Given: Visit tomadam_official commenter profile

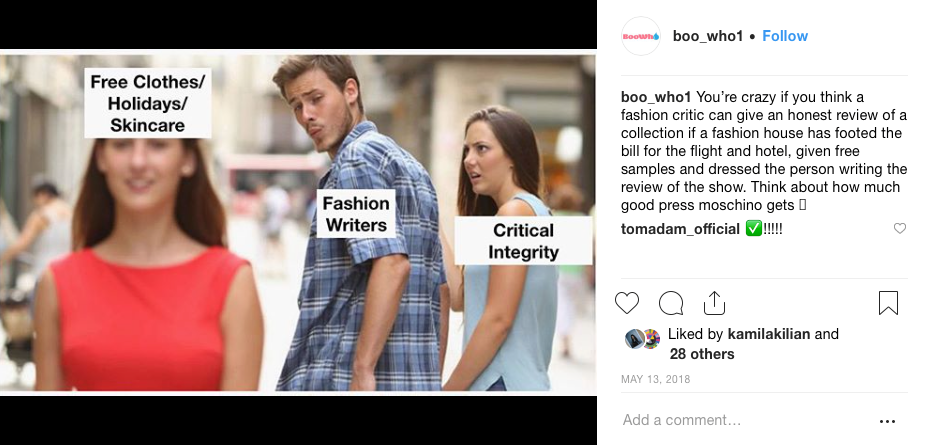Looking at the screenshot, I should [680, 229].
